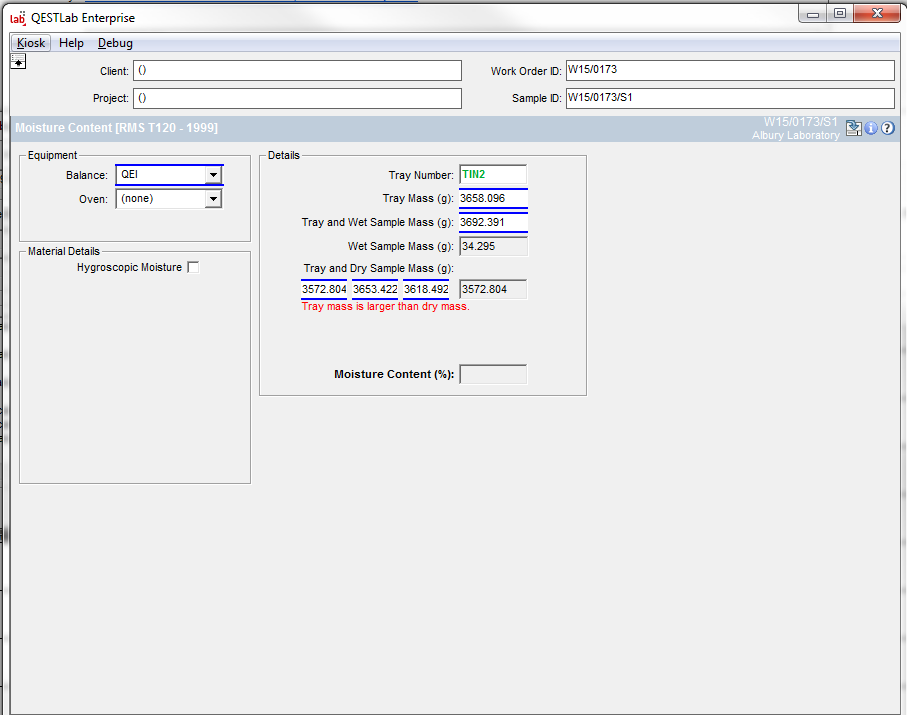Click the dry sample mass field 3618.492
The image size is (907, 715).
tap(426, 290)
